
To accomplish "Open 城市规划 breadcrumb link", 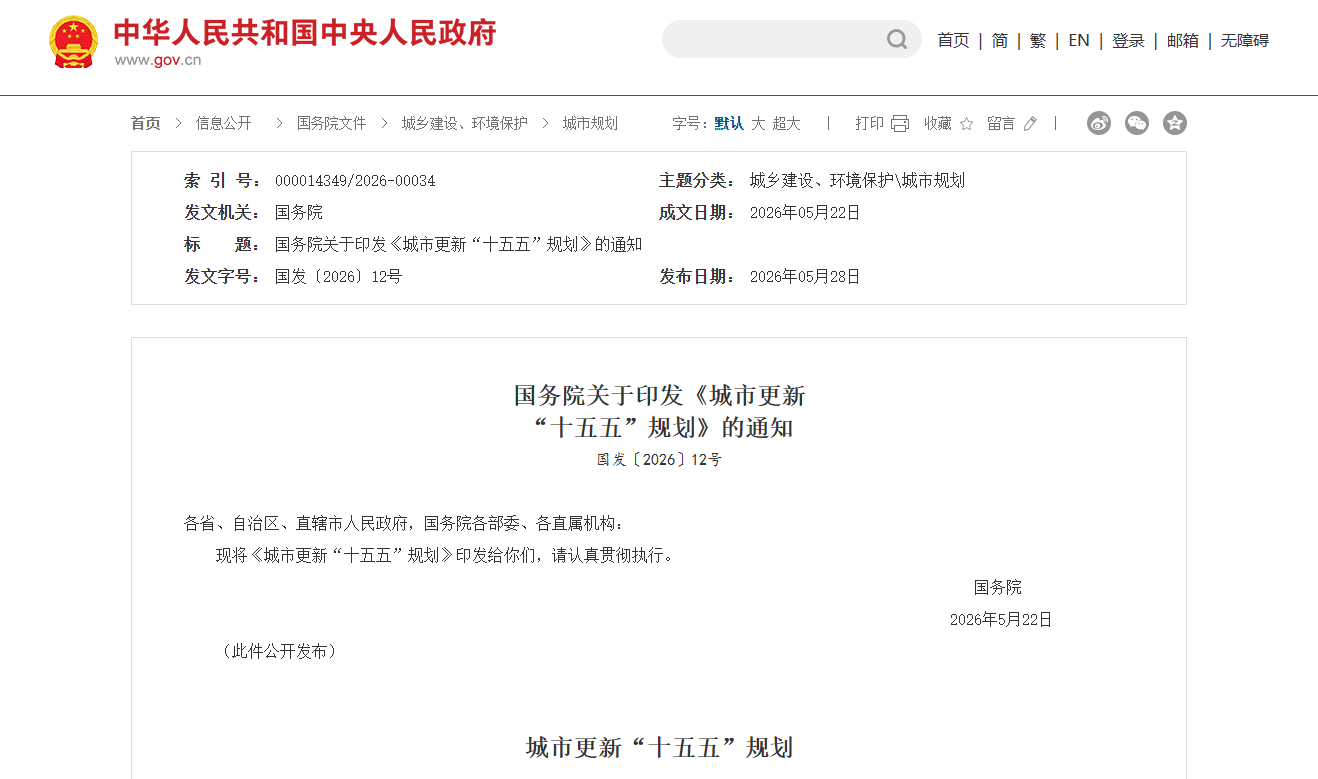I will pyautogui.click(x=590, y=123).
